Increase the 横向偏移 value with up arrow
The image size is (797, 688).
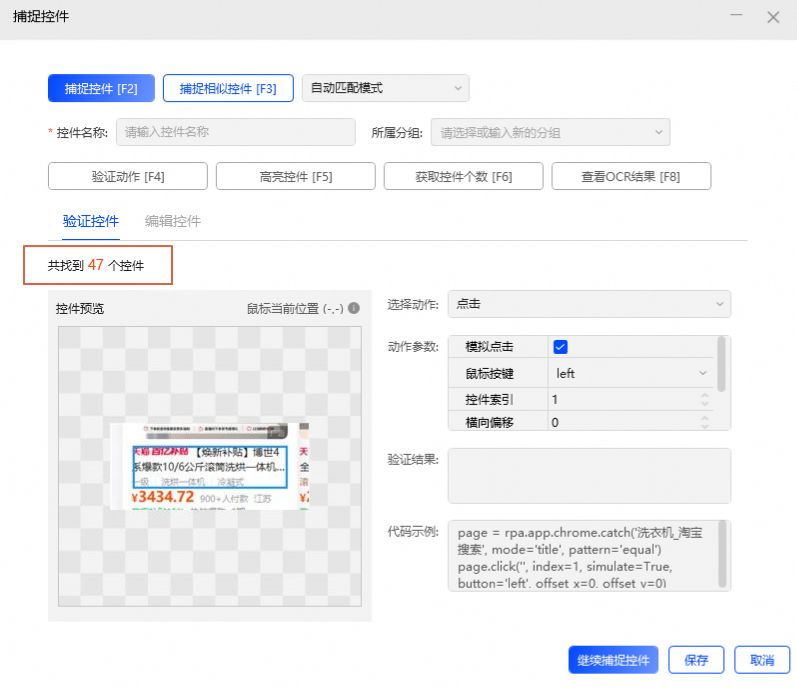pos(704,418)
